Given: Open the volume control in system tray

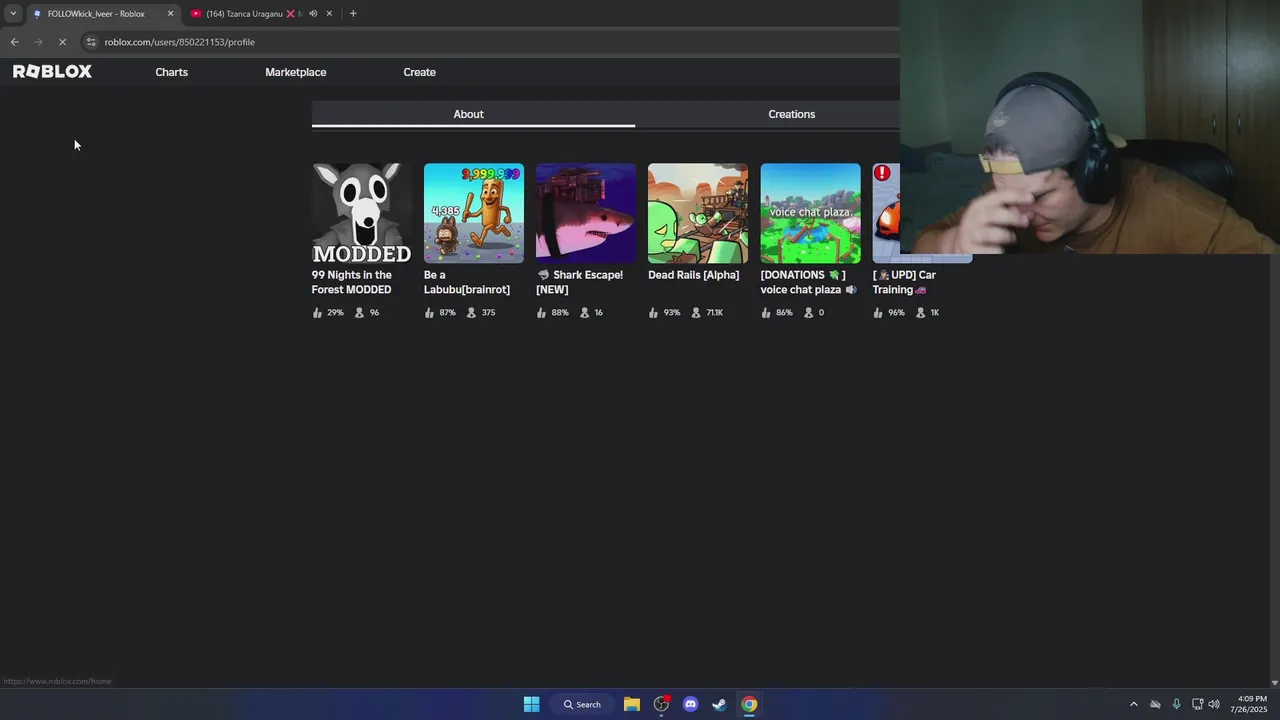Looking at the screenshot, I should 1214,704.
